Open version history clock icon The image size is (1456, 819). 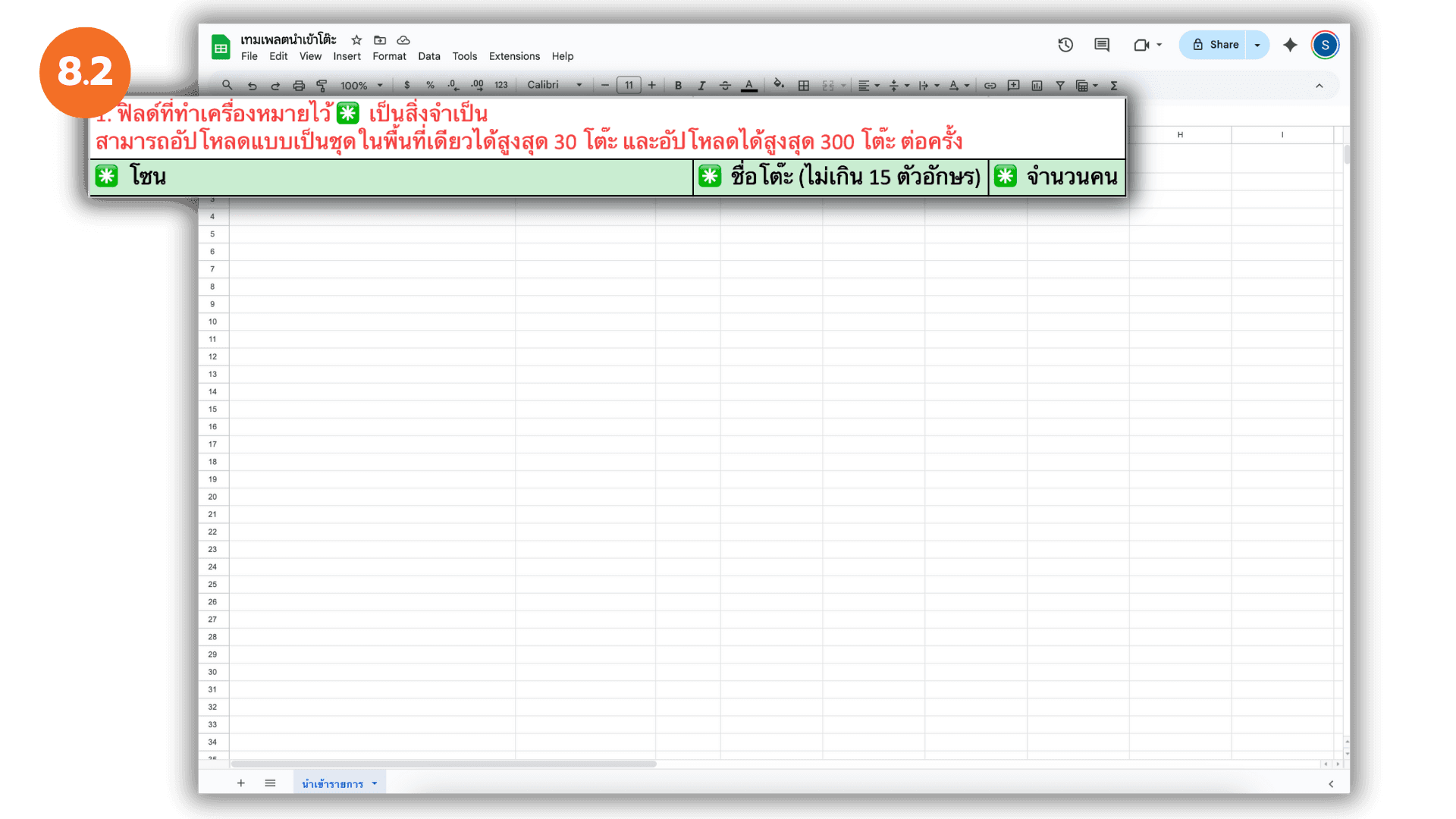(x=1065, y=45)
